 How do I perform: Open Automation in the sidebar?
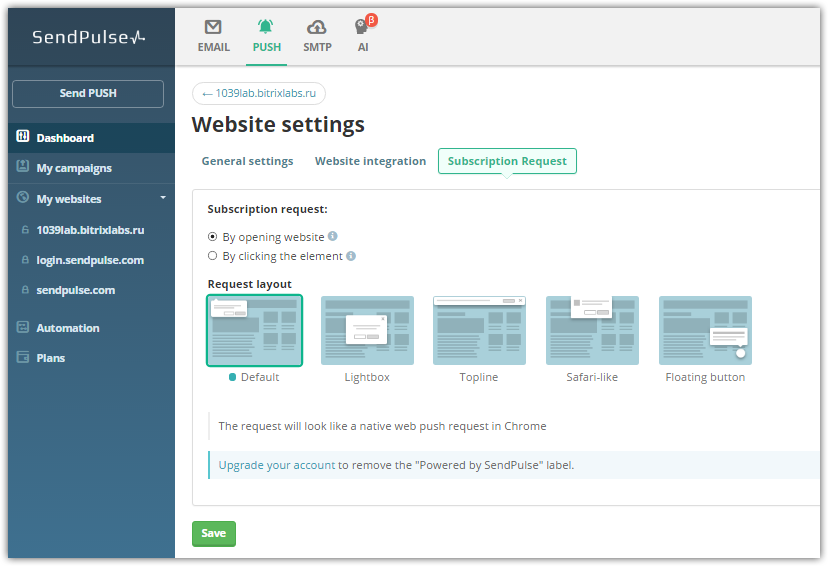coord(67,328)
